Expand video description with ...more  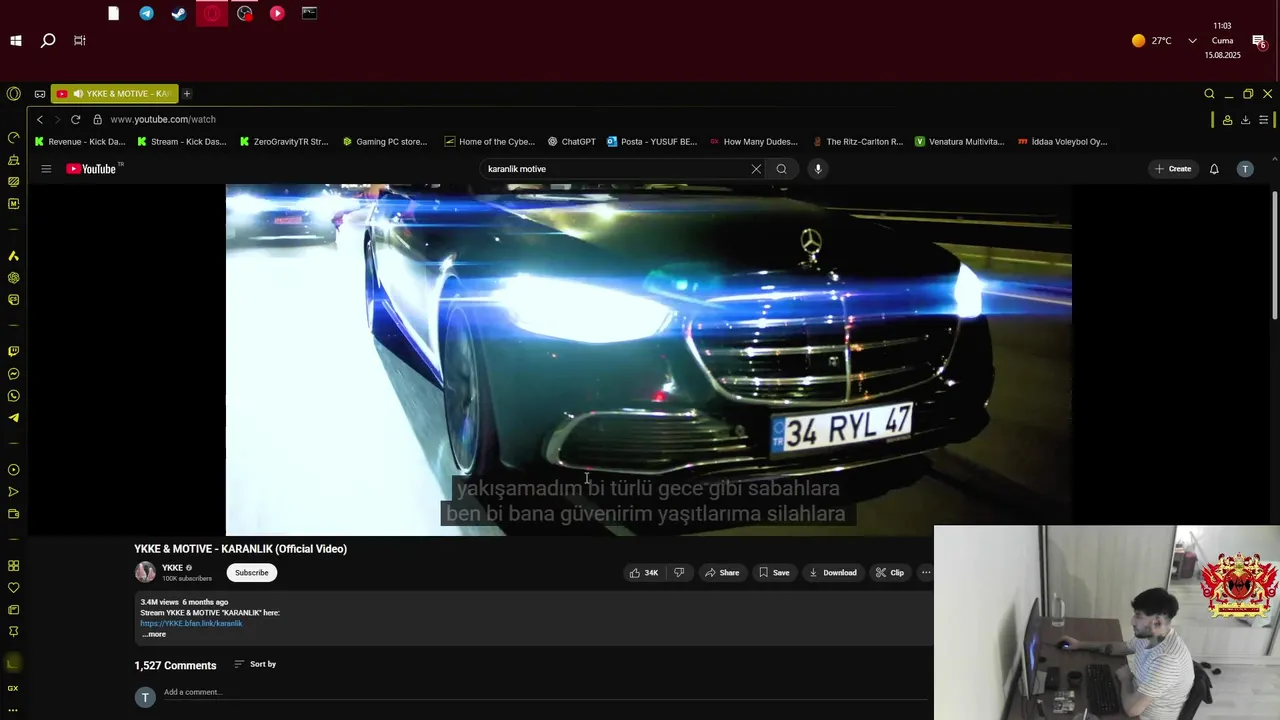(x=154, y=634)
